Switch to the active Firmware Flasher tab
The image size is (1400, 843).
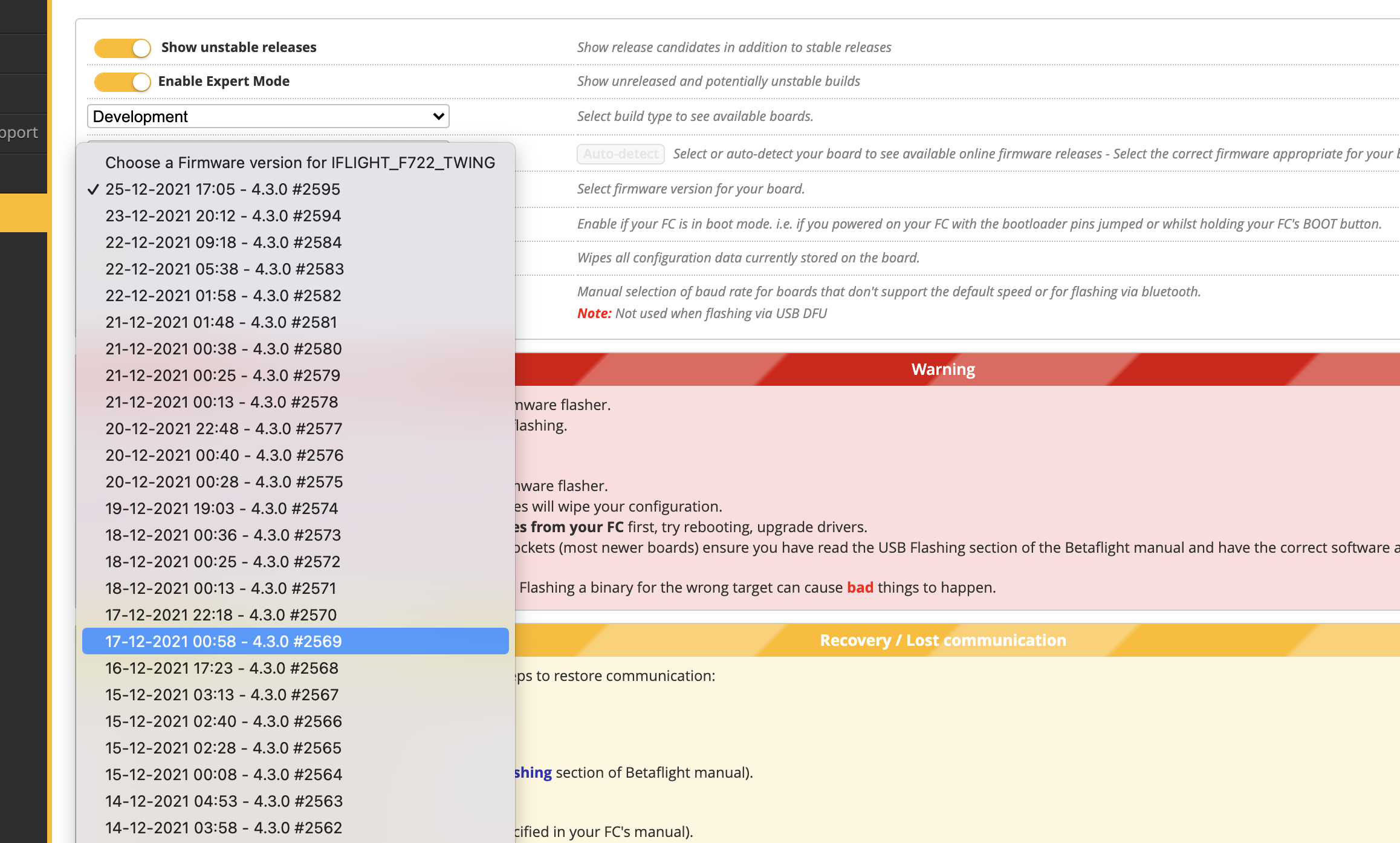[24, 213]
